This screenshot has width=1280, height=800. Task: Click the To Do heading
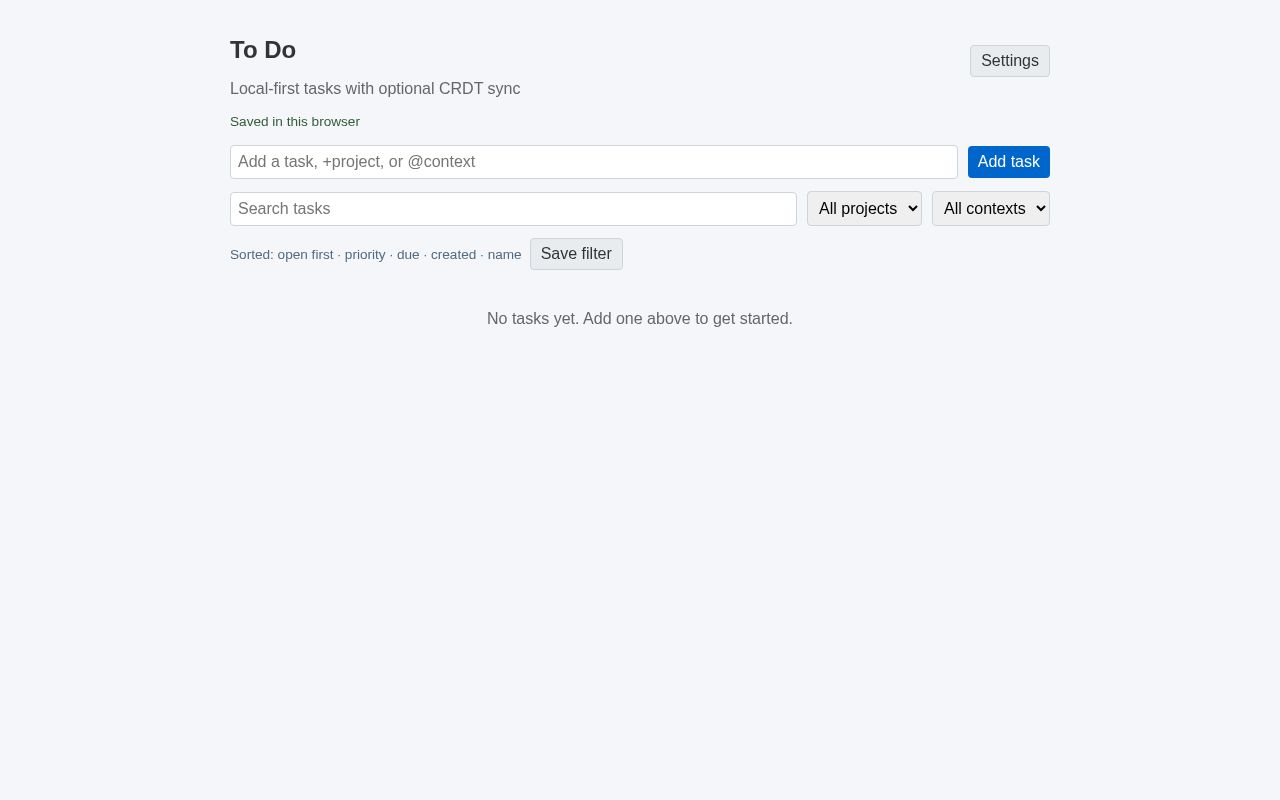pos(263,50)
